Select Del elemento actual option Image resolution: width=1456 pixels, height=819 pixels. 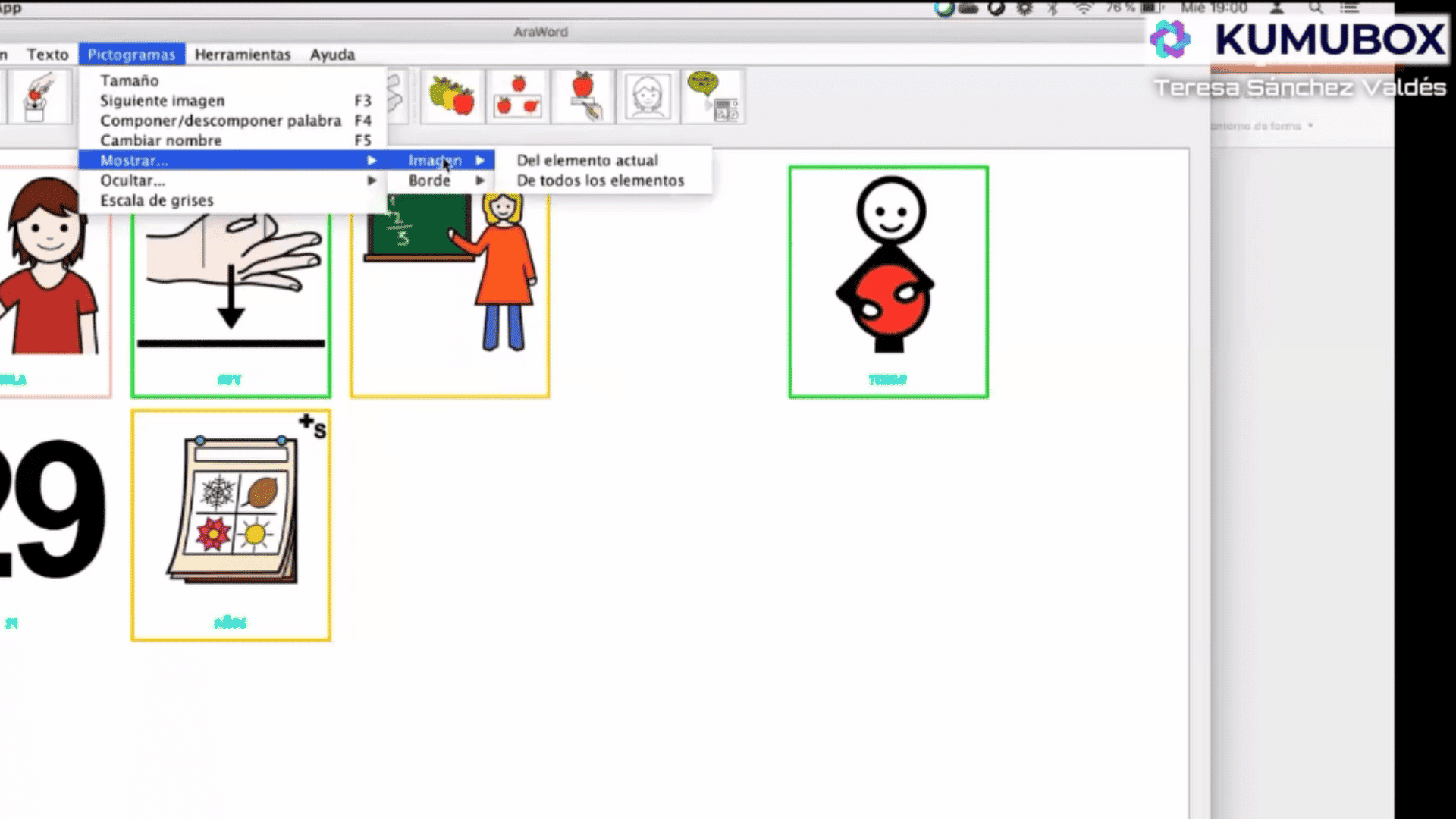[x=604, y=160]
